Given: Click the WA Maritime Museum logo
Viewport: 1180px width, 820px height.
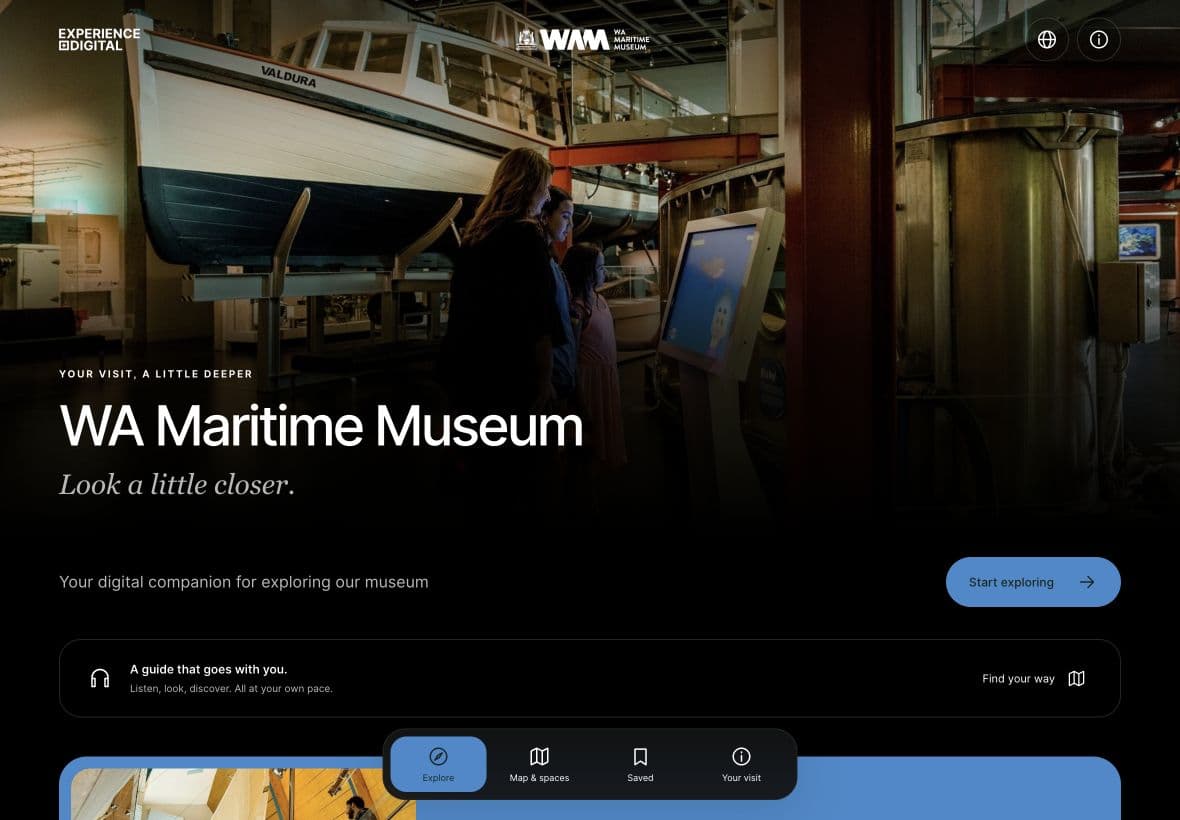Looking at the screenshot, I should coord(582,39).
